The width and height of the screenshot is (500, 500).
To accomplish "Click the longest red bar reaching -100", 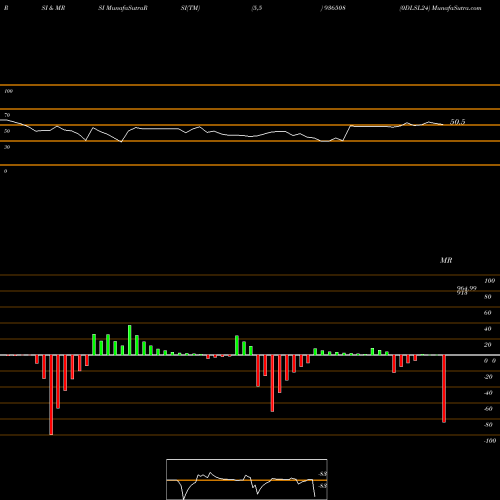I will click(x=51, y=395).
